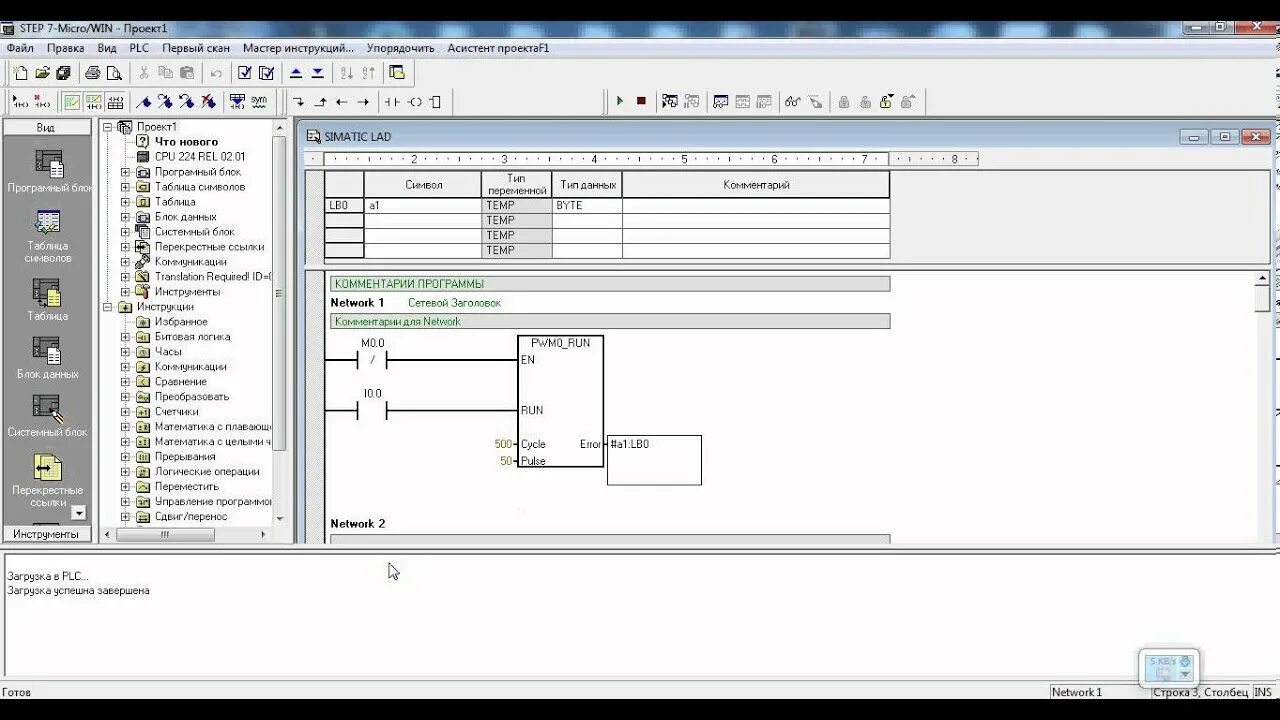Select CPU 224 REL 02.01 item

click(x=200, y=157)
